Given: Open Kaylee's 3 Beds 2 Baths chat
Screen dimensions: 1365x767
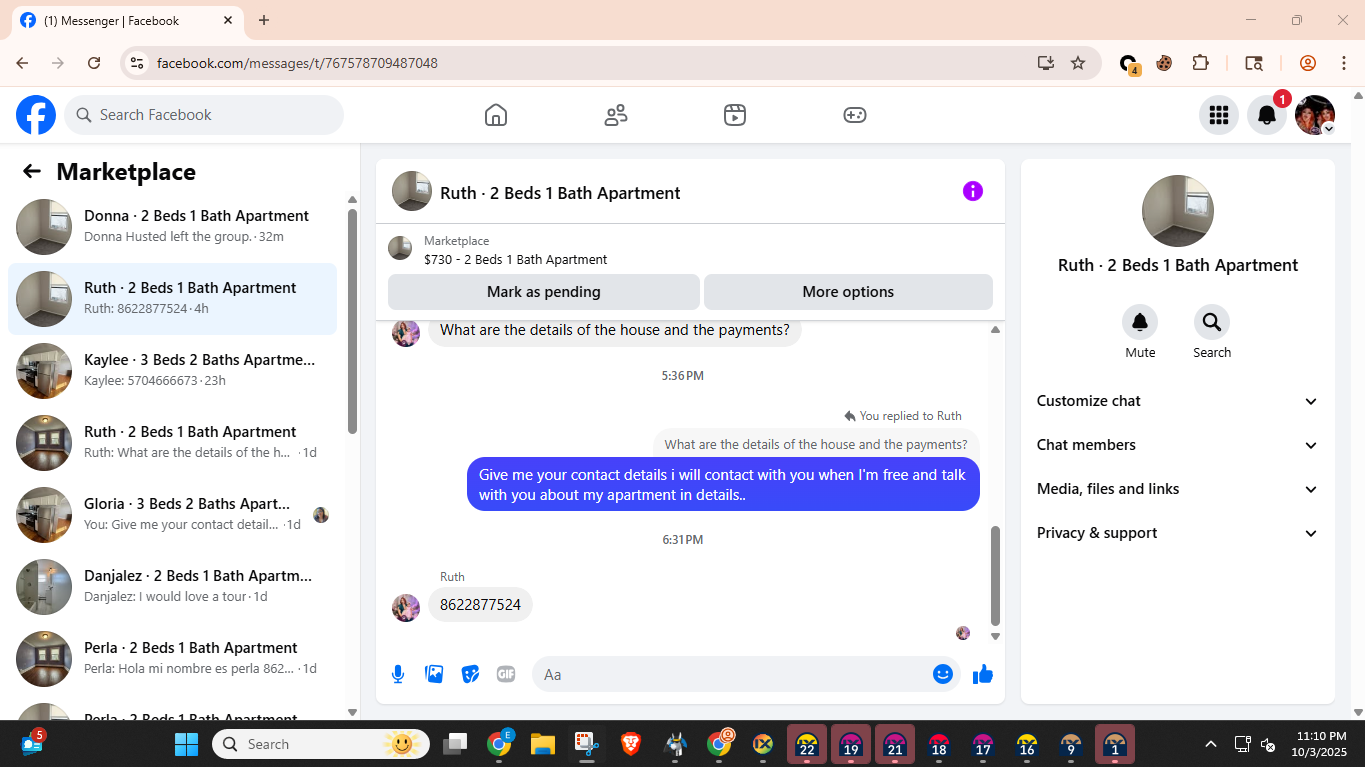Looking at the screenshot, I should tap(172, 371).
